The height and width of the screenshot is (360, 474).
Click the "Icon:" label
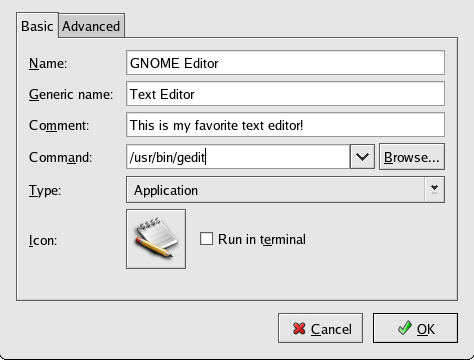click(43, 240)
